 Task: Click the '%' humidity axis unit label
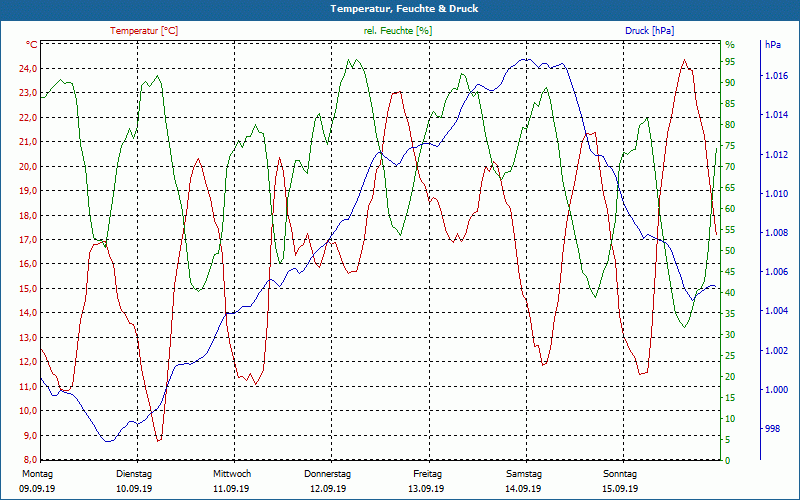point(730,45)
